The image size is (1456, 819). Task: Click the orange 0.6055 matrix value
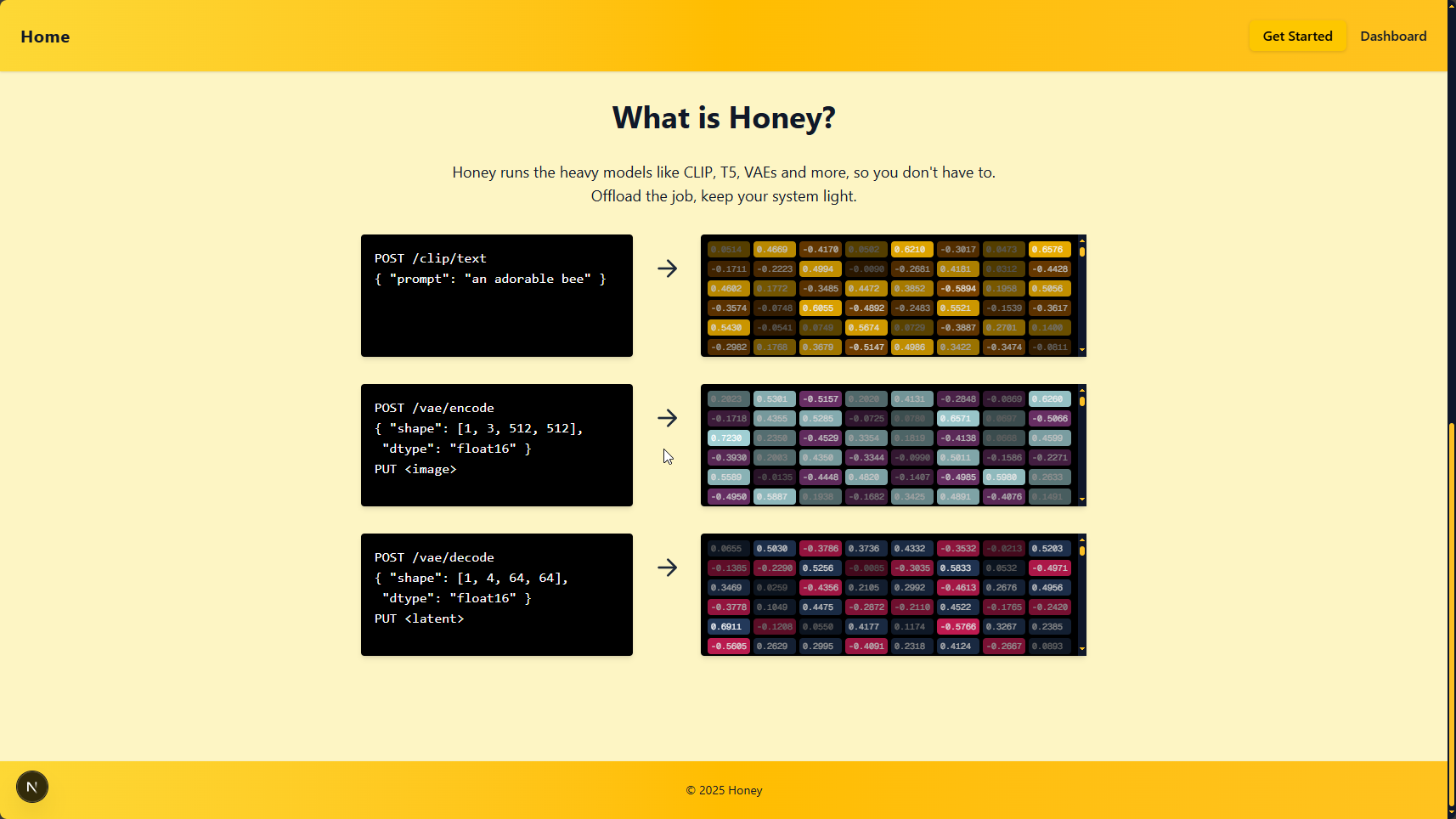tap(821, 308)
